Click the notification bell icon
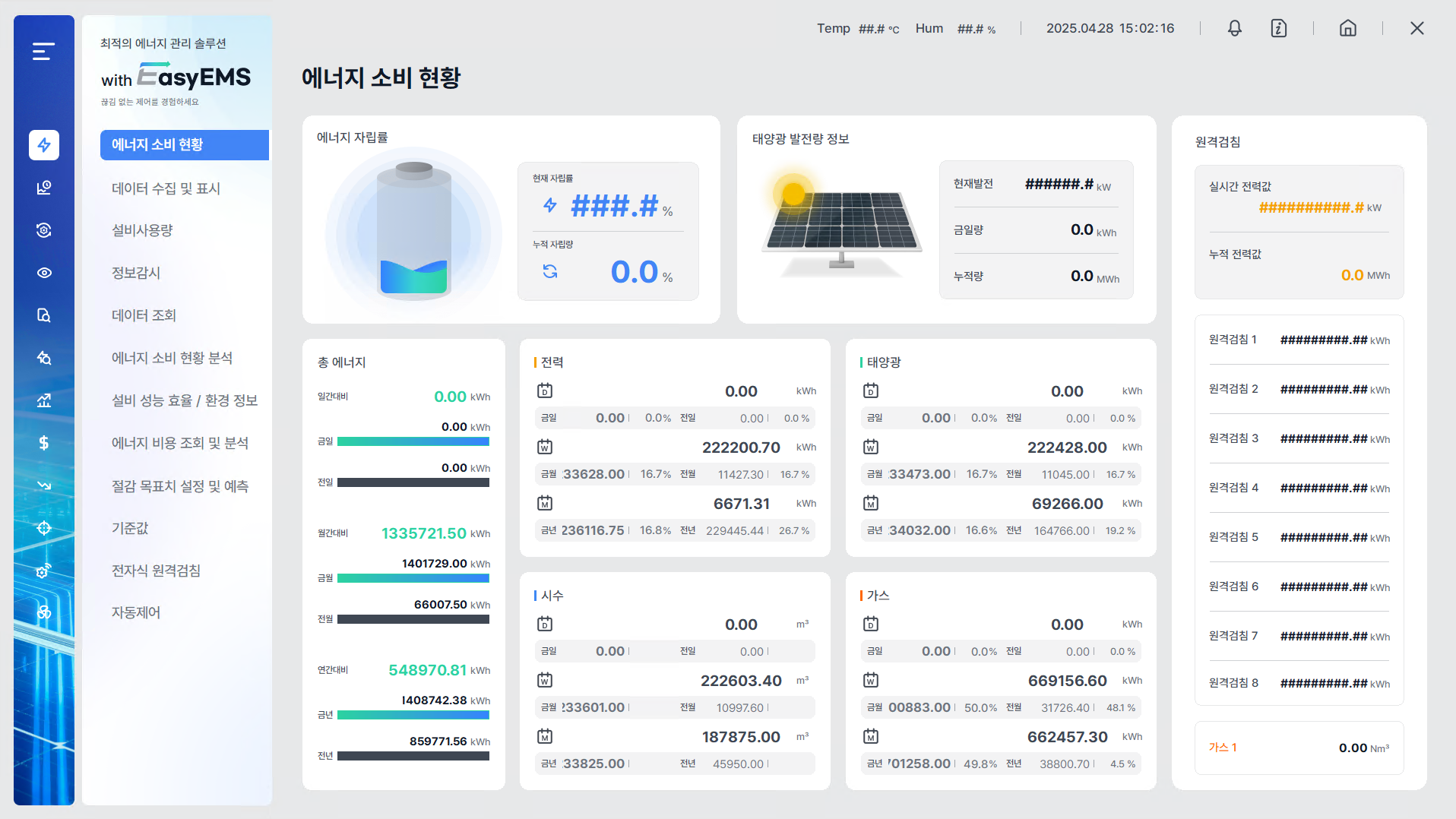The width and height of the screenshot is (1456, 819). click(x=1235, y=29)
